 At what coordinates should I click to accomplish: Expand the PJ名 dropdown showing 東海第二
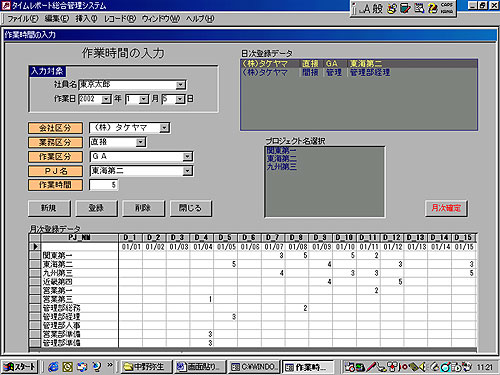[x=188, y=171]
